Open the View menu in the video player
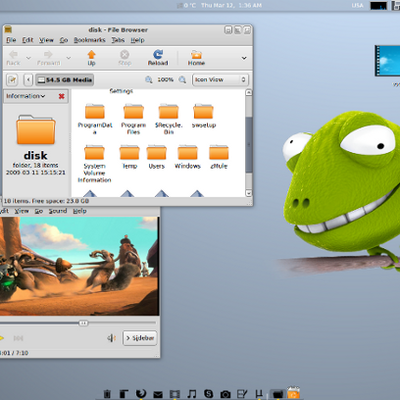The width and height of the screenshot is (400, 400). pos(22,211)
